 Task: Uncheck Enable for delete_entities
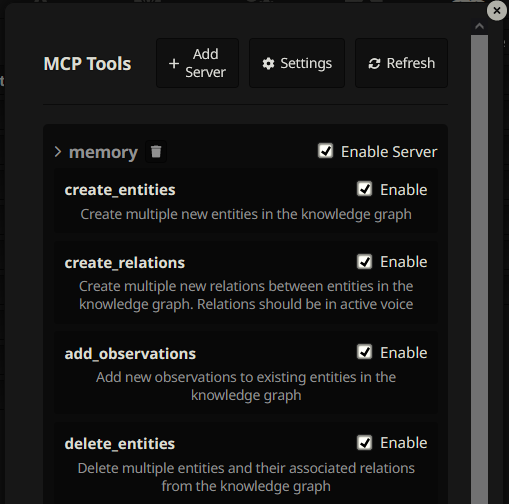(364, 443)
